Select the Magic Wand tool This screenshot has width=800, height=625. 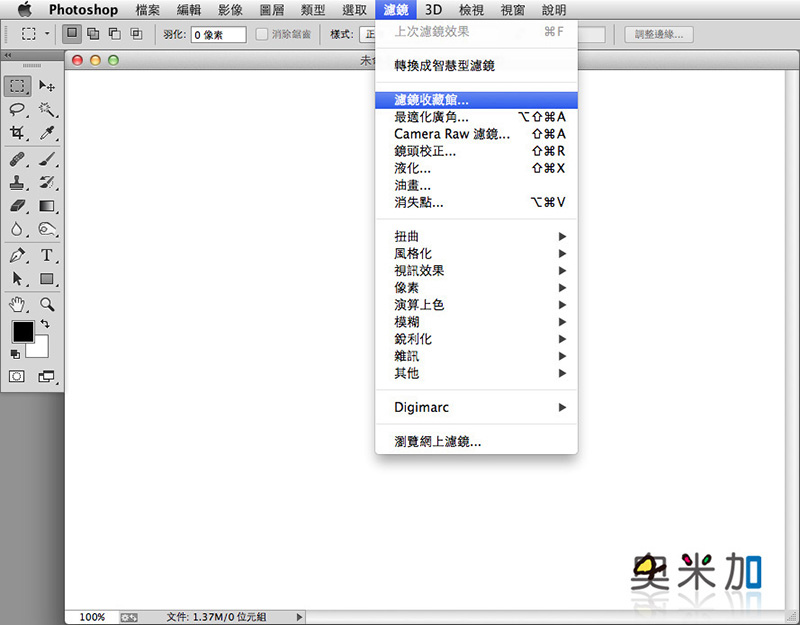[47, 110]
